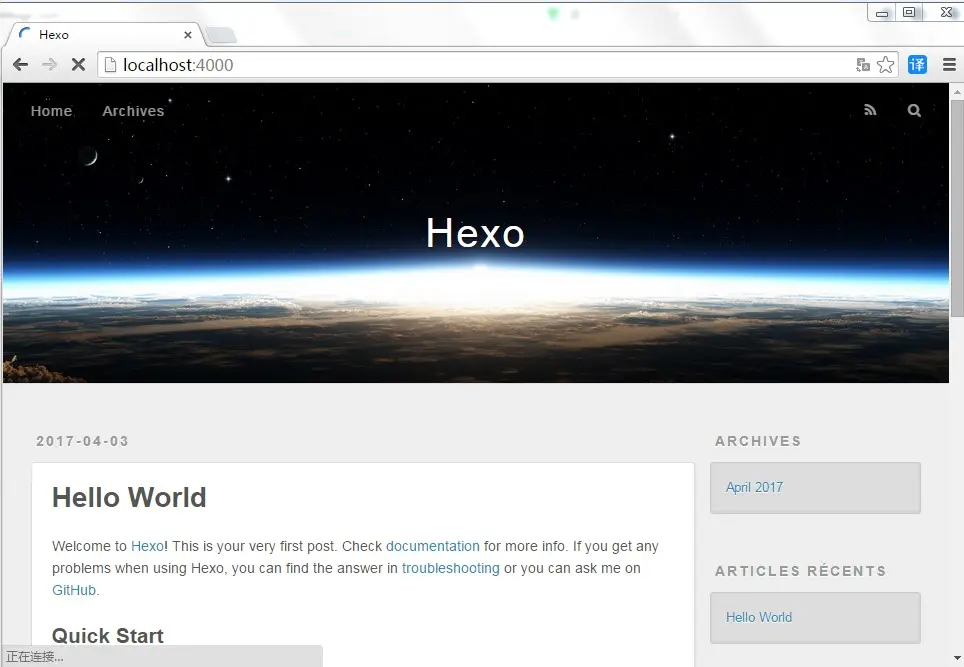964x667 pixels.
Task: Open the Archives navigation item
Action: [133, 111]
